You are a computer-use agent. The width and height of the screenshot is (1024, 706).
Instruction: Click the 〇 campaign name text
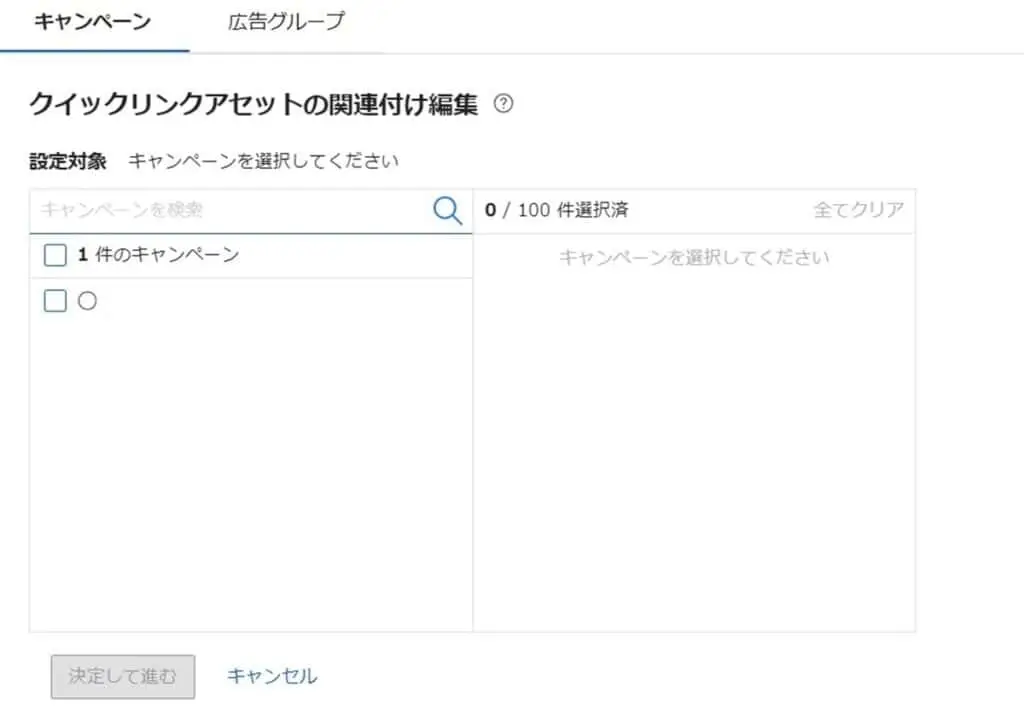[x=88, y=300]
